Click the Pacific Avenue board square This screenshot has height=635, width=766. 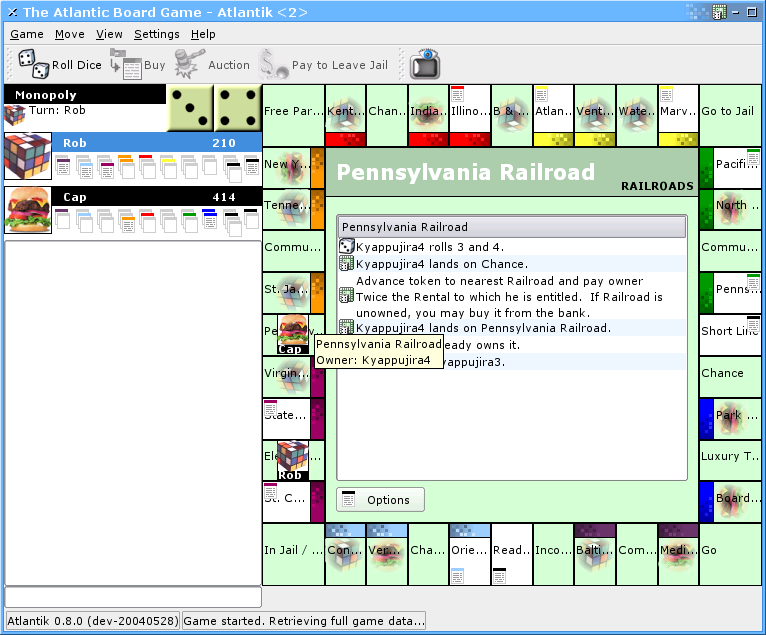[x=730, y=168]
